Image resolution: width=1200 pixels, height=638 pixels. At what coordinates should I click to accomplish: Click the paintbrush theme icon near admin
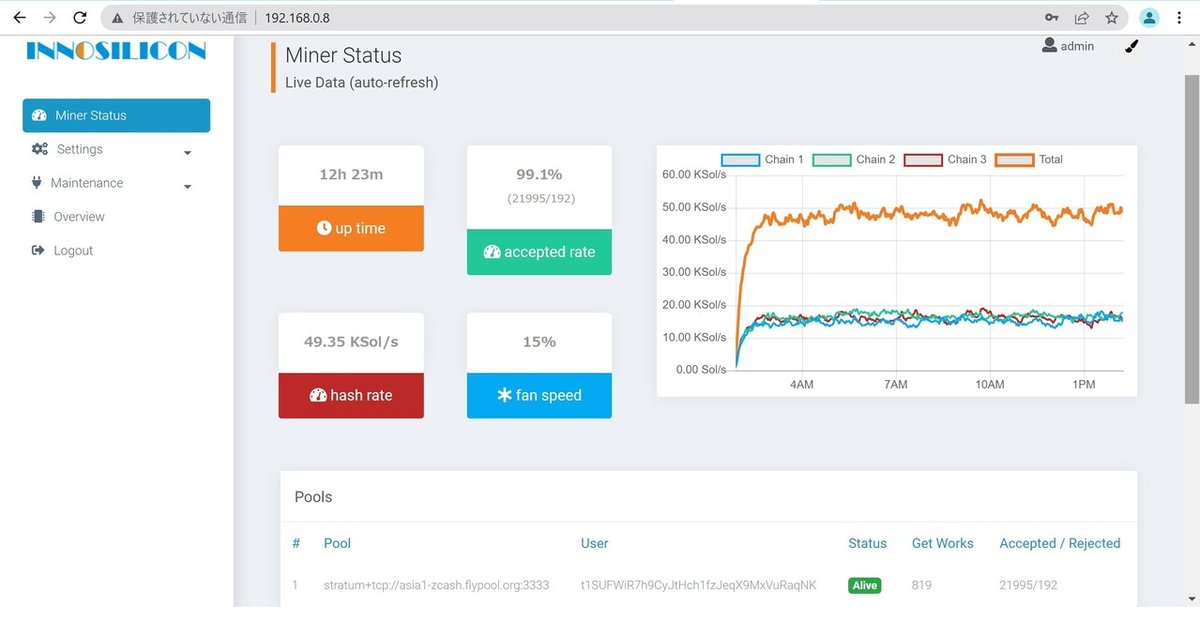pos(1132,46)
